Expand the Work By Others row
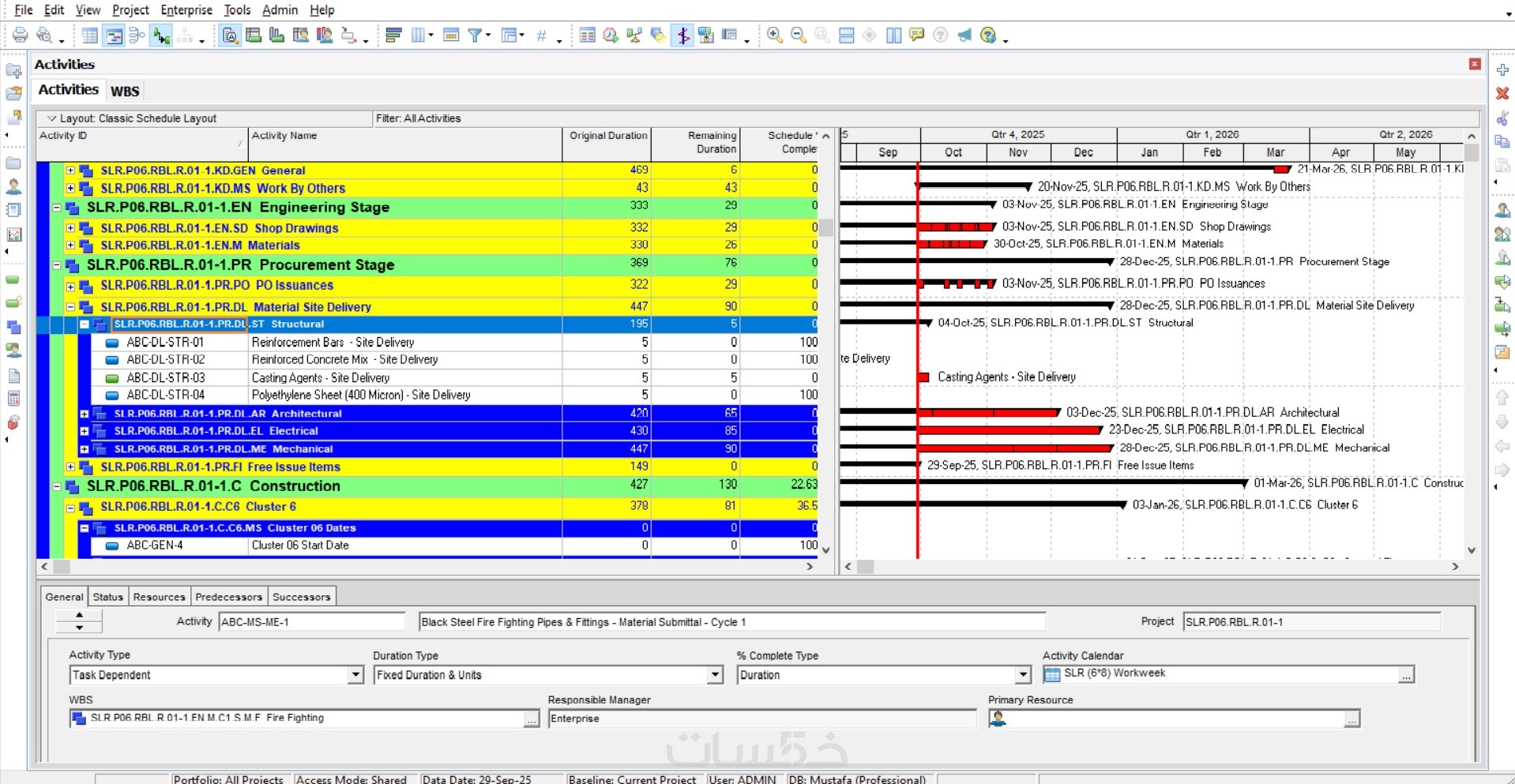Screen dimensions: 1515x784 (x=70, y=189)
